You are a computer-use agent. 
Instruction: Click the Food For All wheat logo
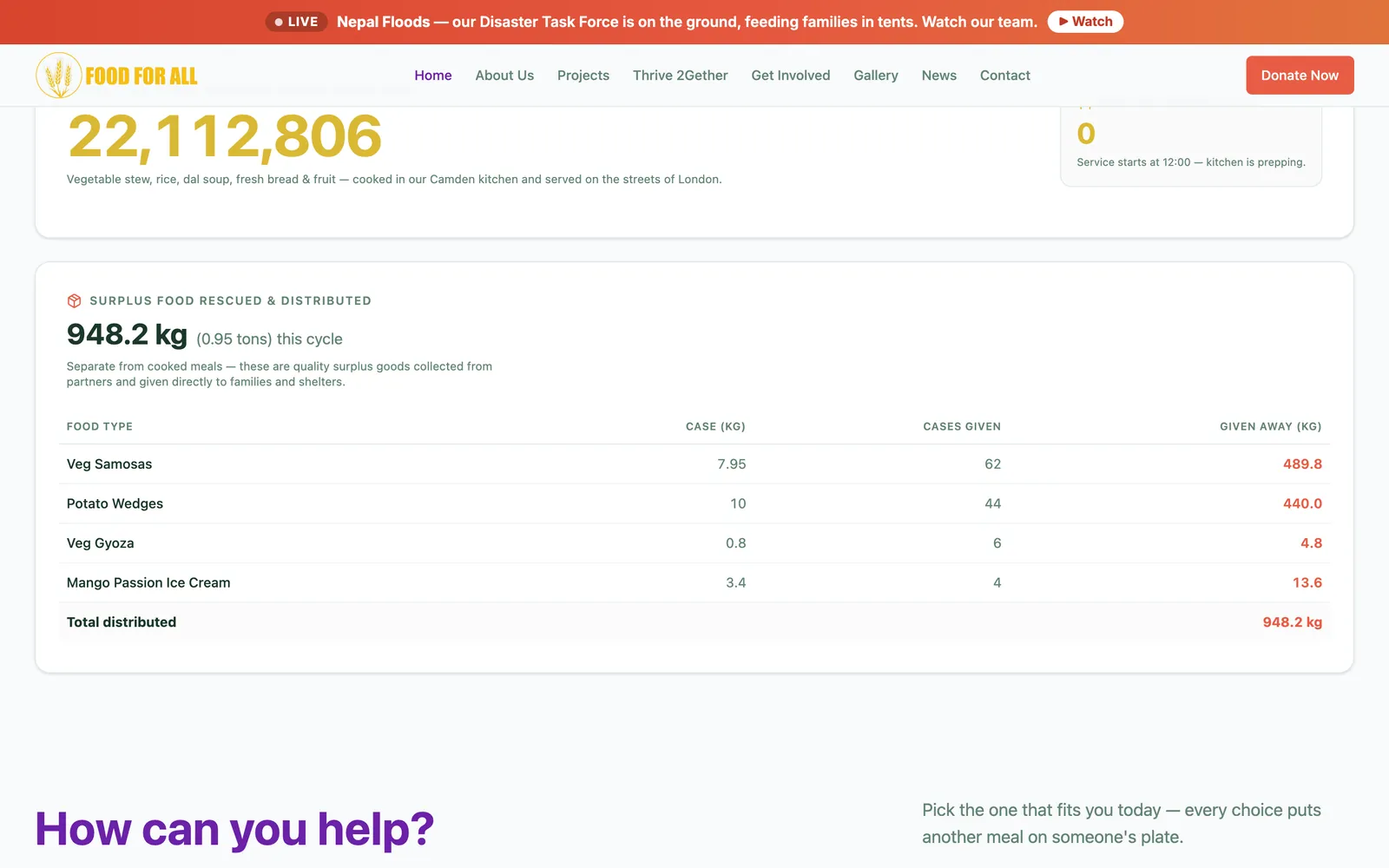(117, 76)
